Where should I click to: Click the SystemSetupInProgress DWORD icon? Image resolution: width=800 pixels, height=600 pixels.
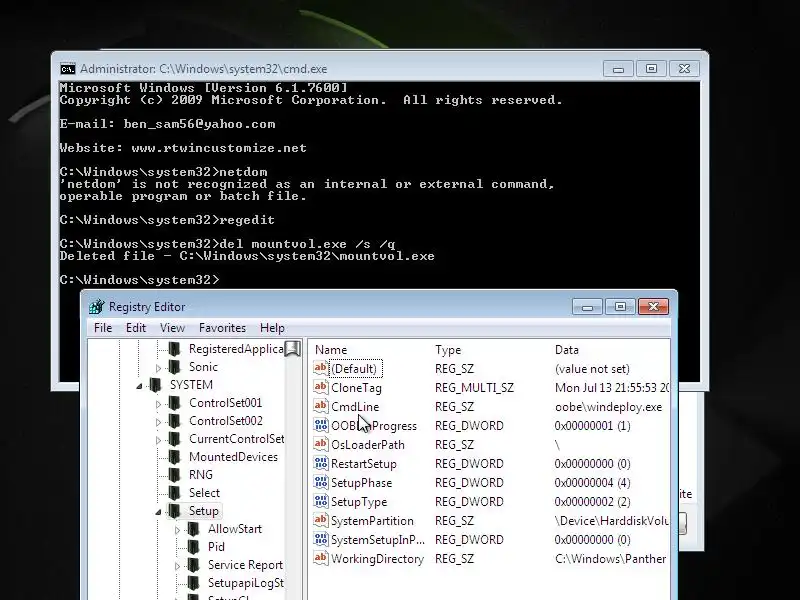pos(320,539)
